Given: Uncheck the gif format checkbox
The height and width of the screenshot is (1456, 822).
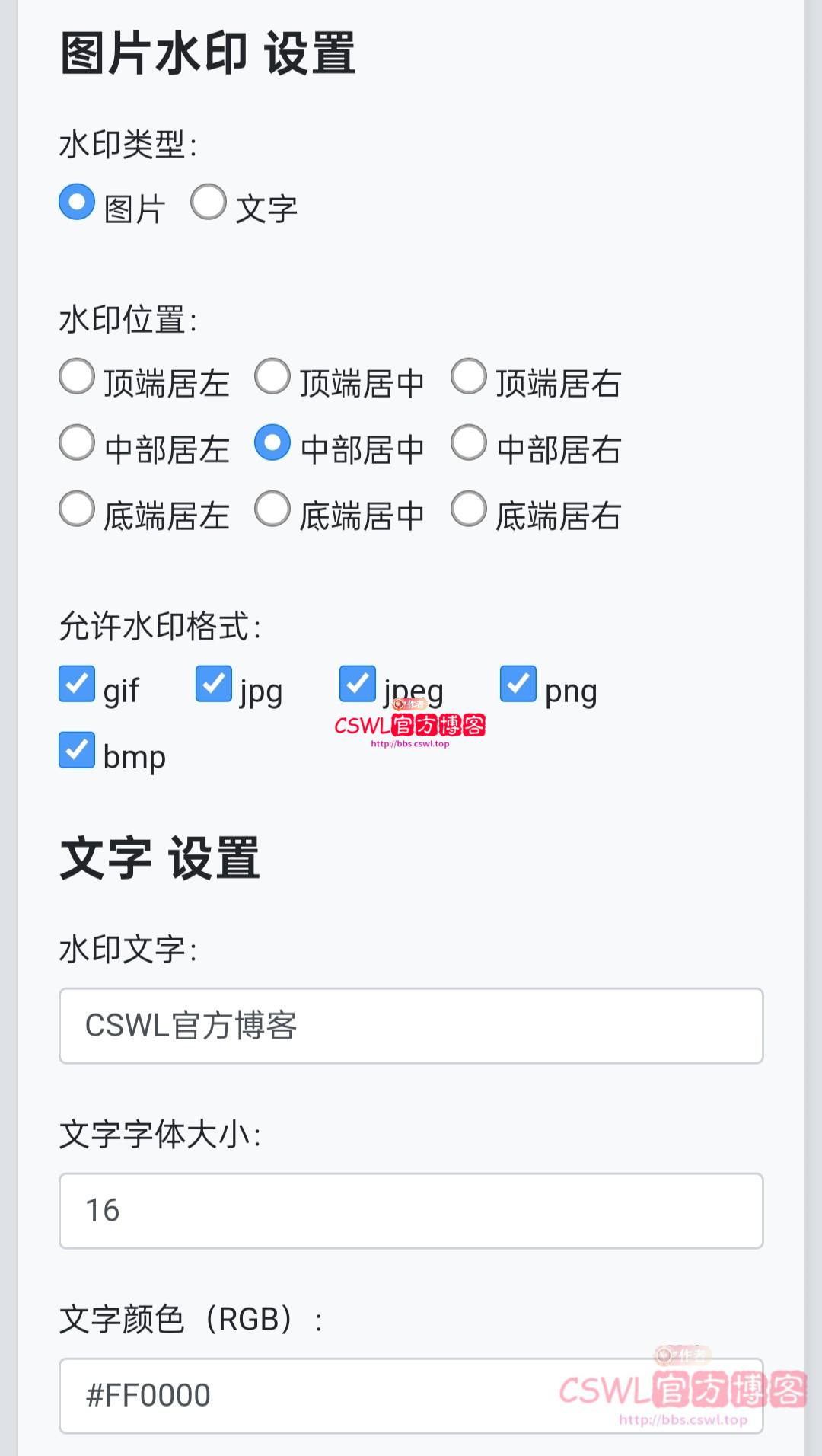Looking at the screenshot, I should (x=77, y=684).
